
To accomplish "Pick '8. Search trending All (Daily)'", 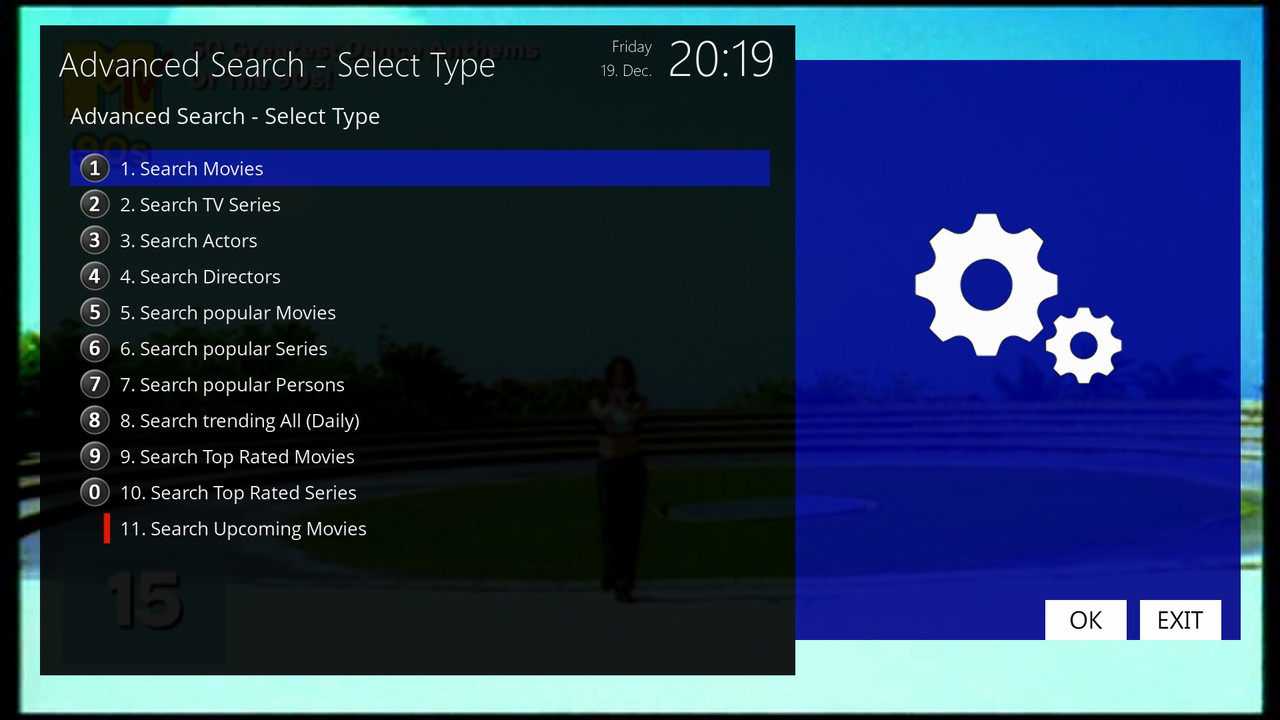I will tap(420, 420).
